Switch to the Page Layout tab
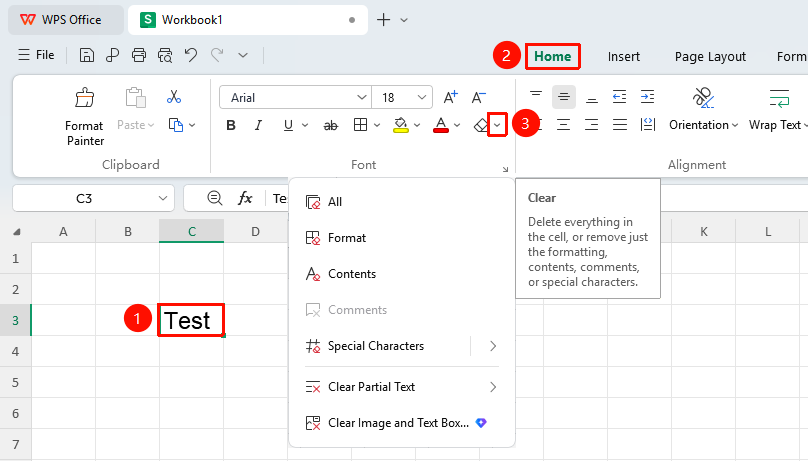 (x=710, y=56)
